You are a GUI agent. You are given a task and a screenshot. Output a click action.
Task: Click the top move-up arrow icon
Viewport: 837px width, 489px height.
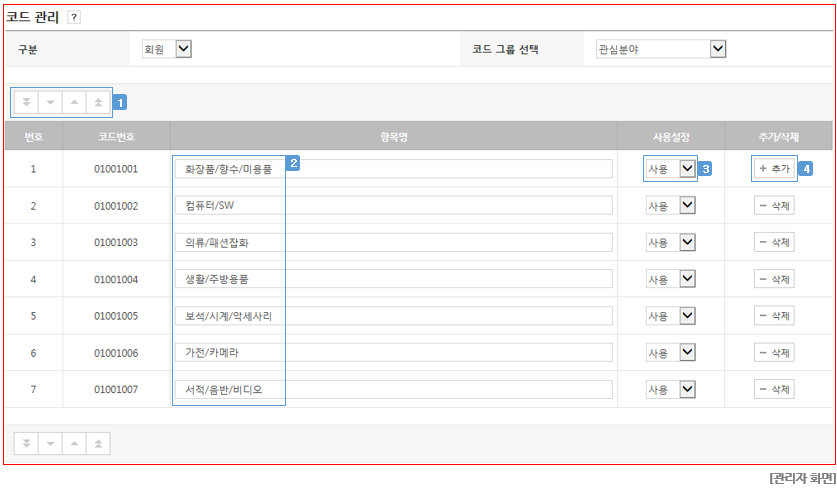[74, 102]
